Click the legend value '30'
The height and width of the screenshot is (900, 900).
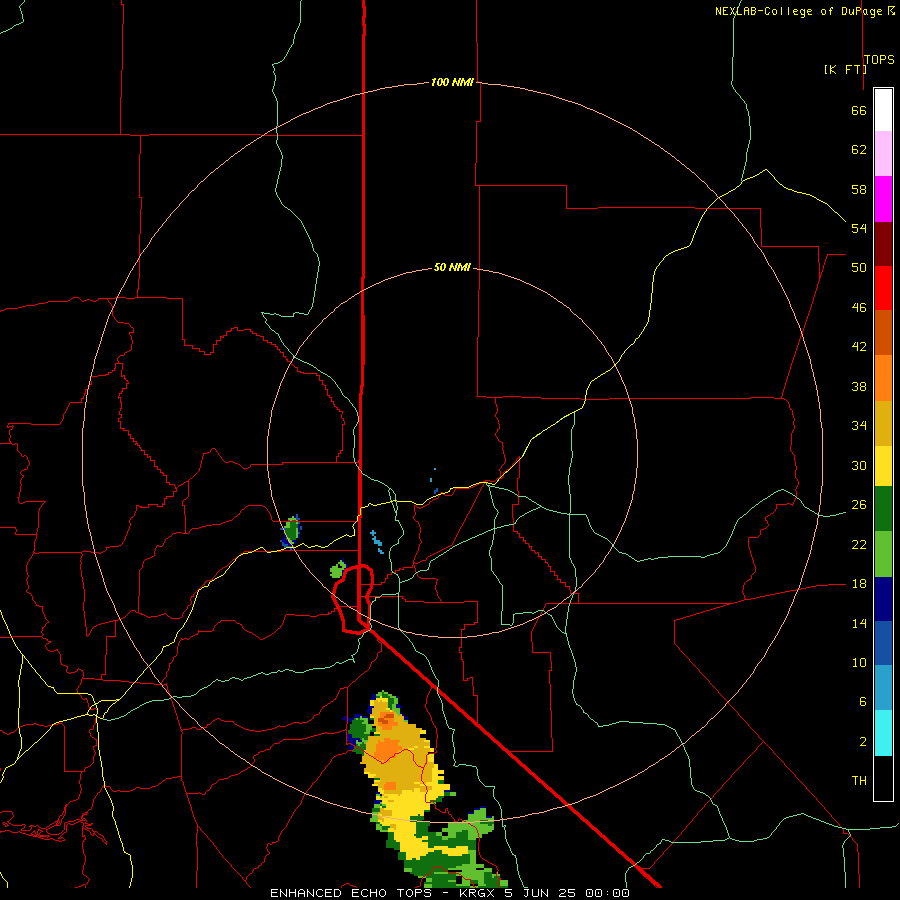tap(859, 465)
